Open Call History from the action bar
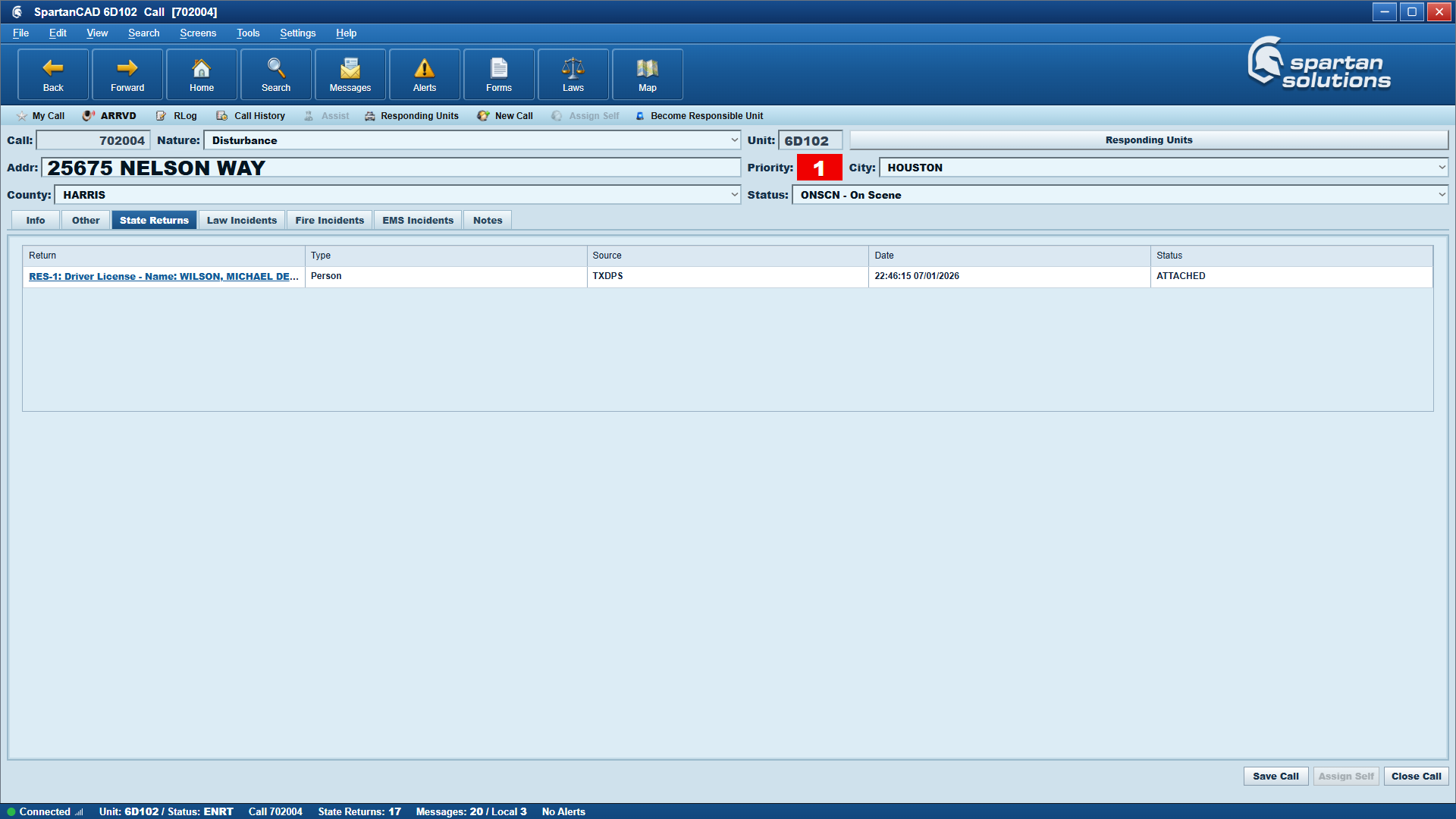 pos(251,116)
